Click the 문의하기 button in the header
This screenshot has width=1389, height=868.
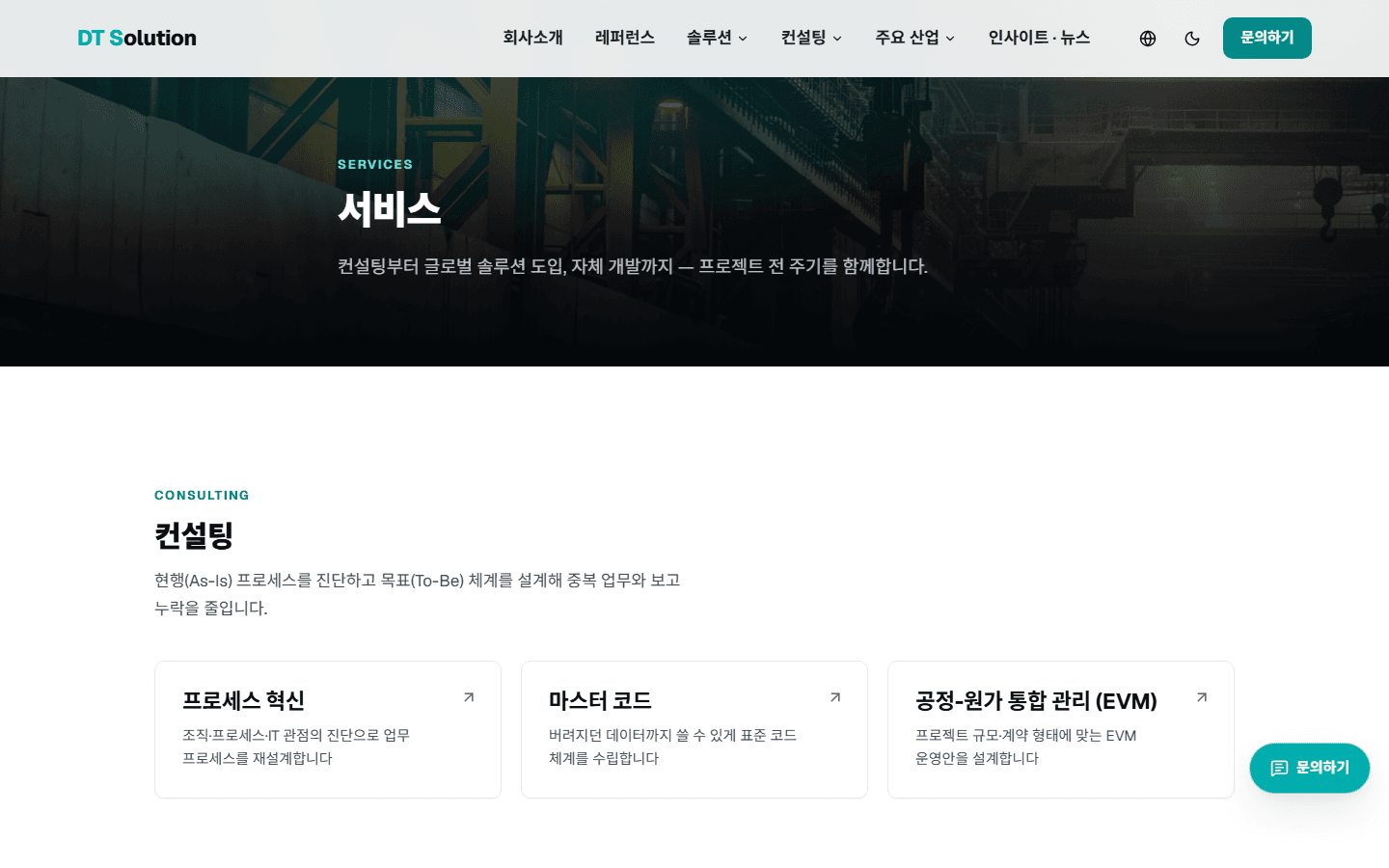click(x=1267, y=38)
